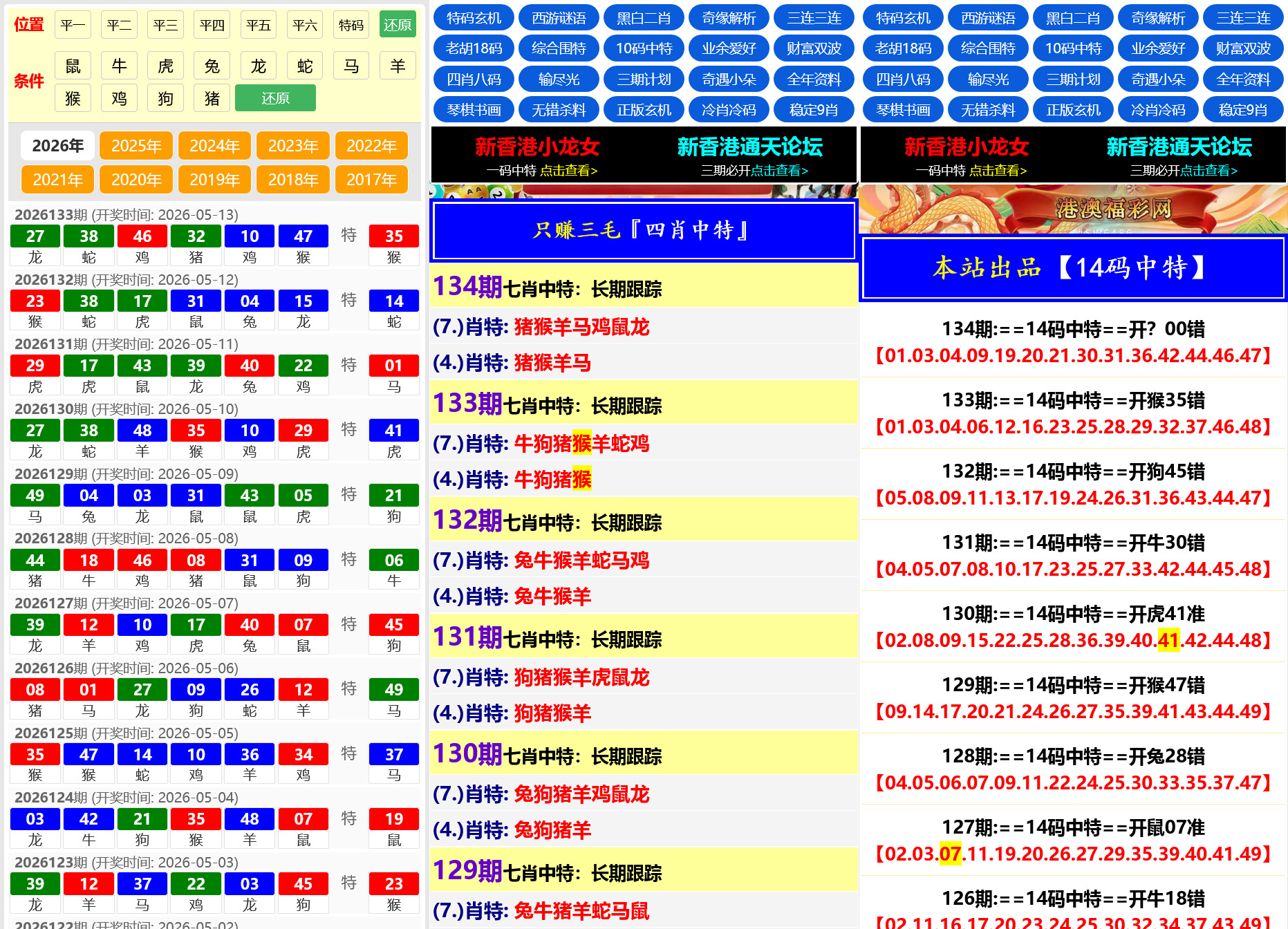This screenshot has width=1288, height=929.
Task: Open 西游谜语 link in the middle column
Action: click(559, 18)
